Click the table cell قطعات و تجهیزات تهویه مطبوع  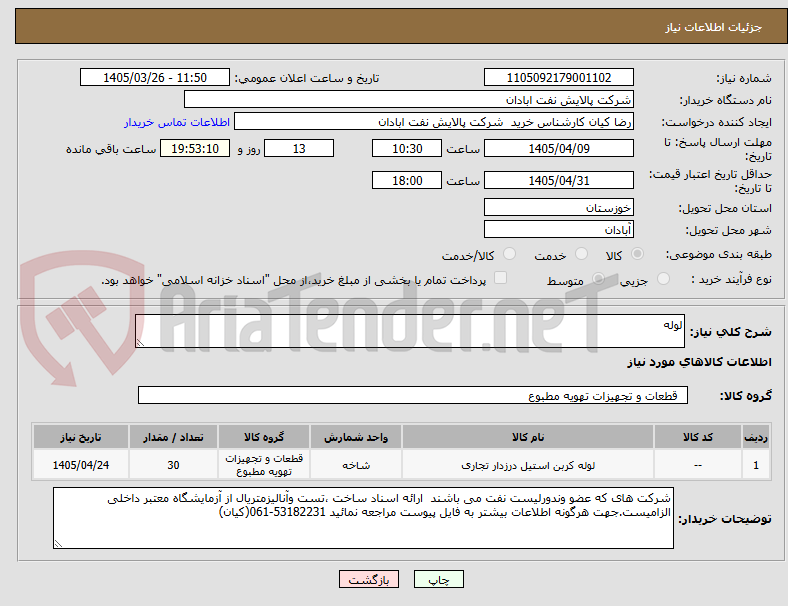pos(264,465)
